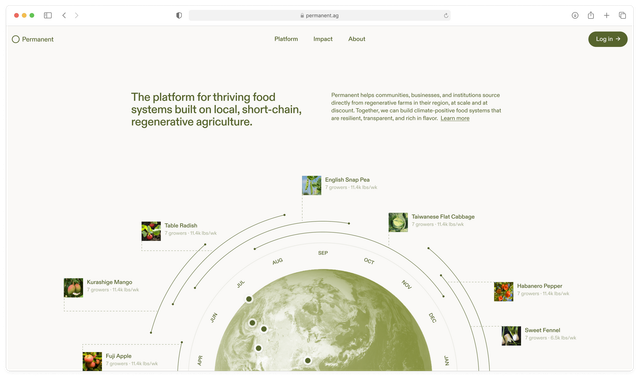Screen dimensions: 640x378
Task: Follow the Learn more link
Action: point(455,118)
